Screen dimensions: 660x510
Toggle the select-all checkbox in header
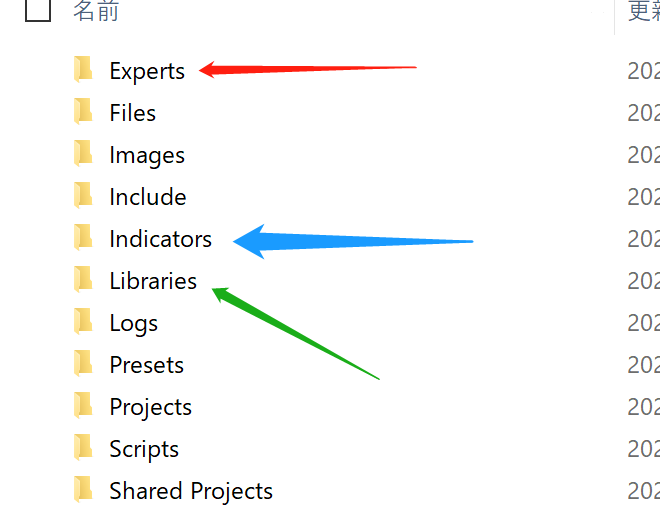pyautogui.click(x=37, y=11)
